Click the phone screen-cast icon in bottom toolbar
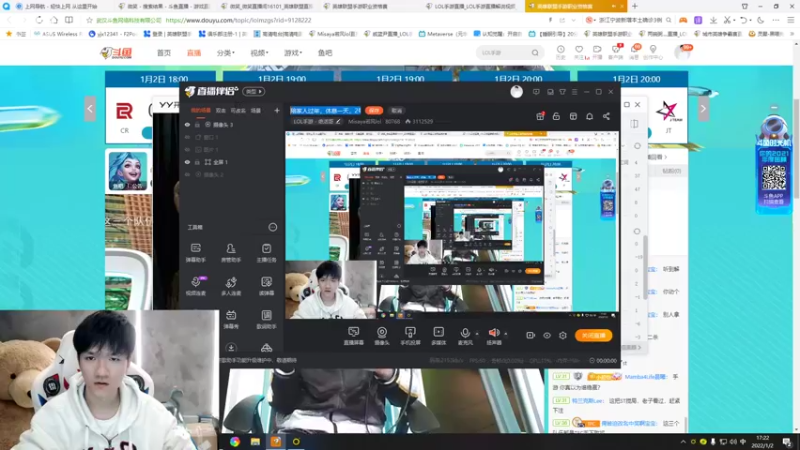Screen dimensions: 800x450 pos(410,336)
